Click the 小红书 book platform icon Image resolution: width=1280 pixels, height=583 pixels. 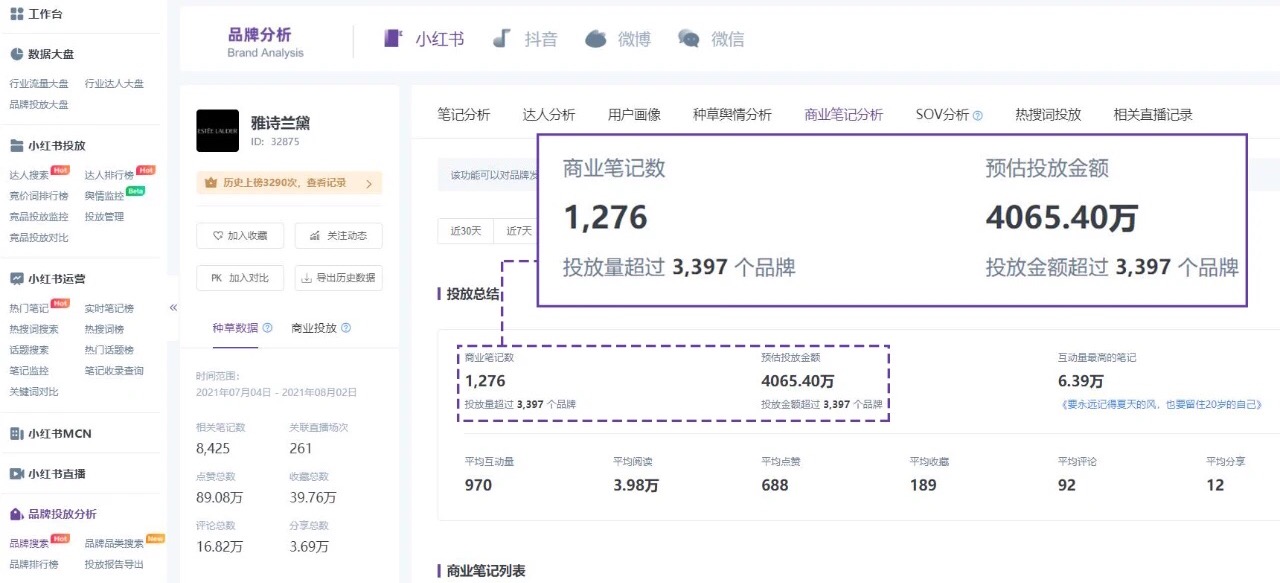(394, 39)
